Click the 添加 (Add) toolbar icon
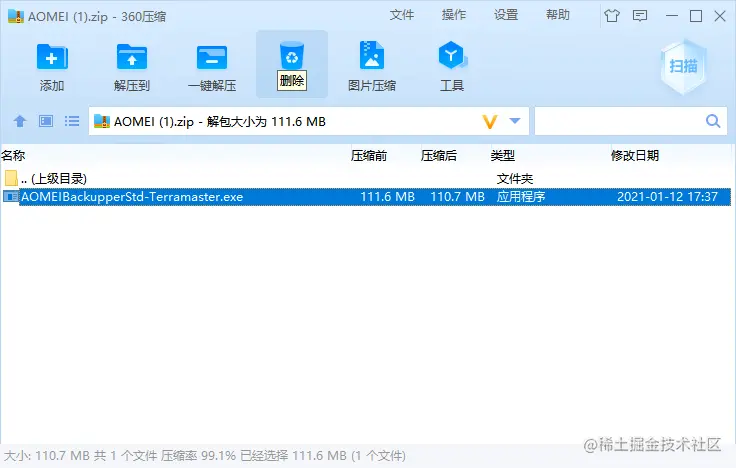The height and width of the screenshot is (468, 736). (x=52, y=59)
